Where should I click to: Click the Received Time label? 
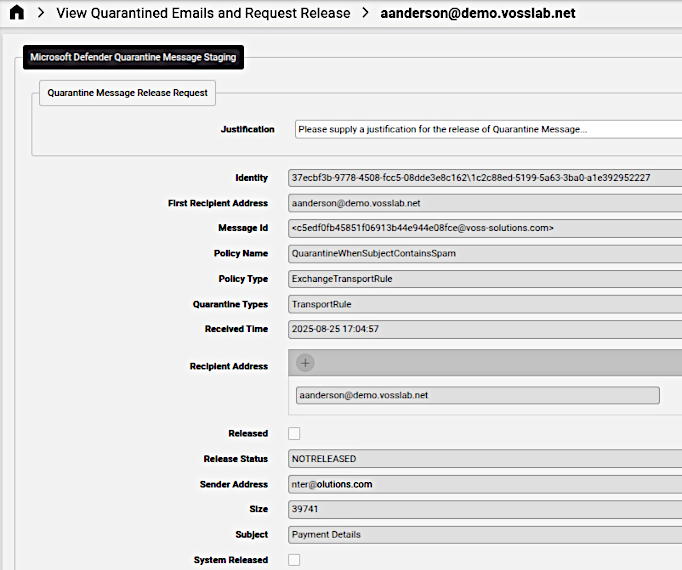tap(236, 329)
